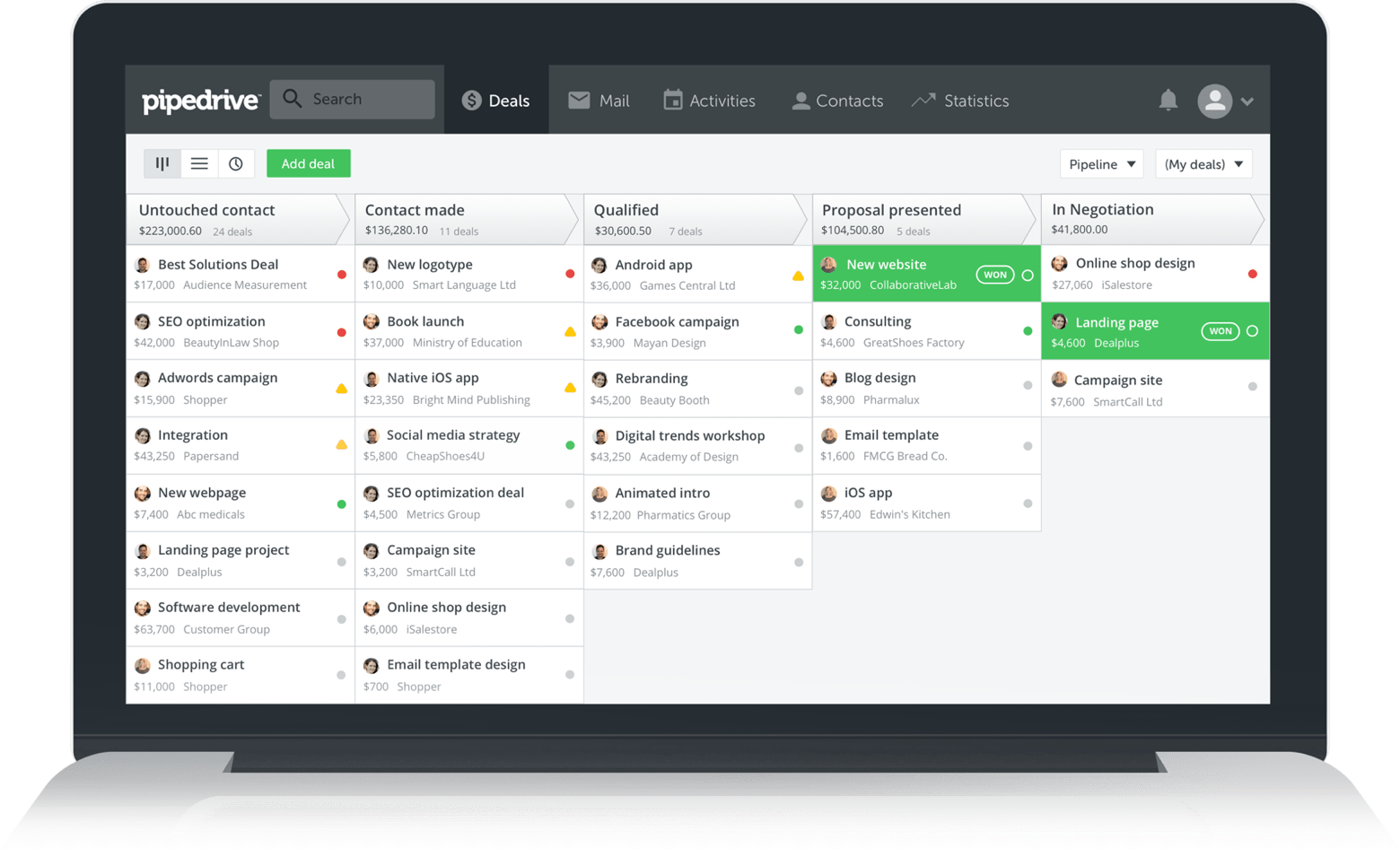Open Online shop design $6,000 deal
Image resolution: width=1400 pixels, height=849 pixels.
[x=468, y=617]
